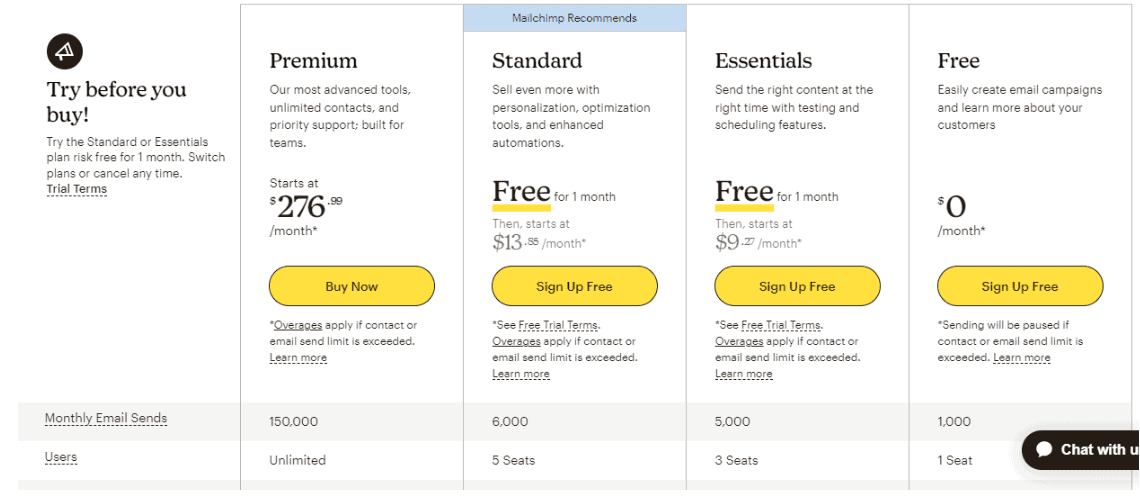Open Learn more under Essentials plan
The width and height of the screenshot is (1140, 504).
pos(743,374)
